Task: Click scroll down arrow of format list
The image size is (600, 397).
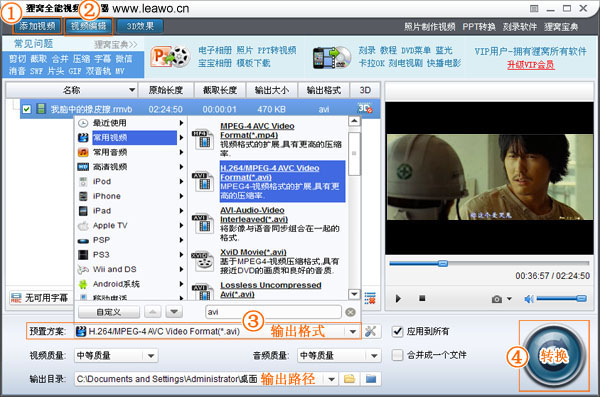Action: tap(354, 294)
